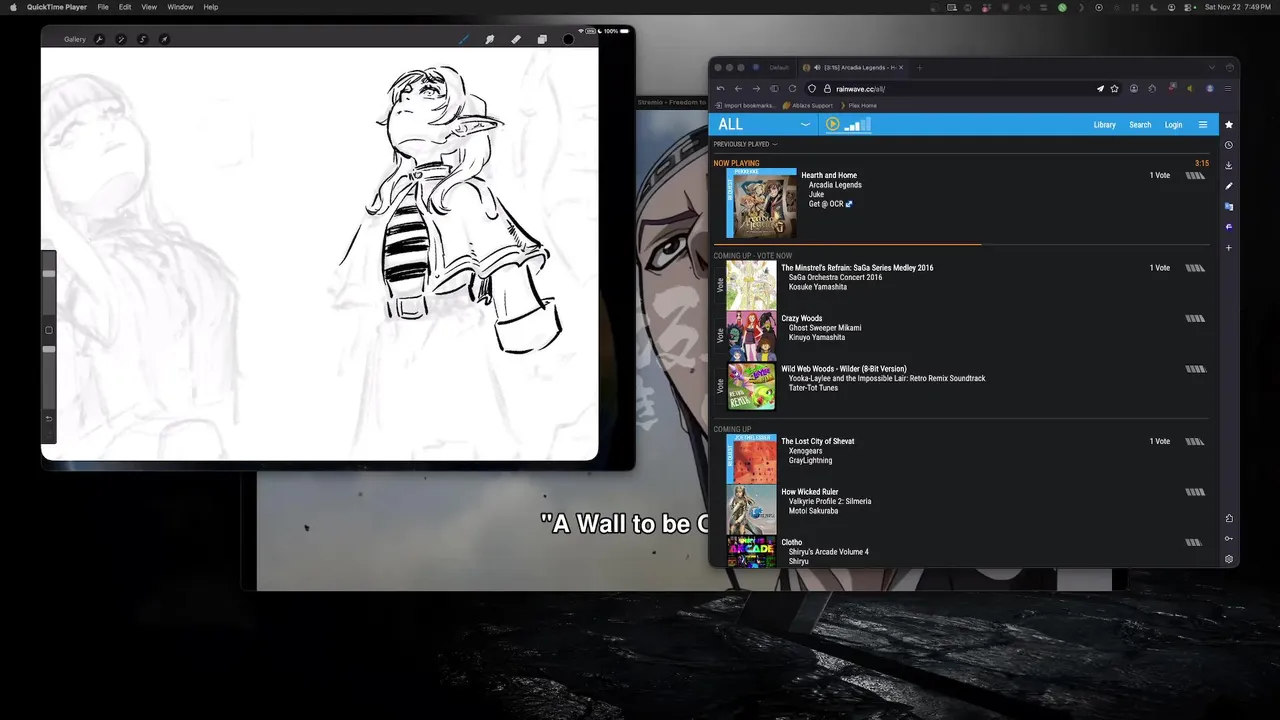Open Shiryu's Arcade Volume 4 album
The image size is (1280, 720).
(x=828, y=552)
